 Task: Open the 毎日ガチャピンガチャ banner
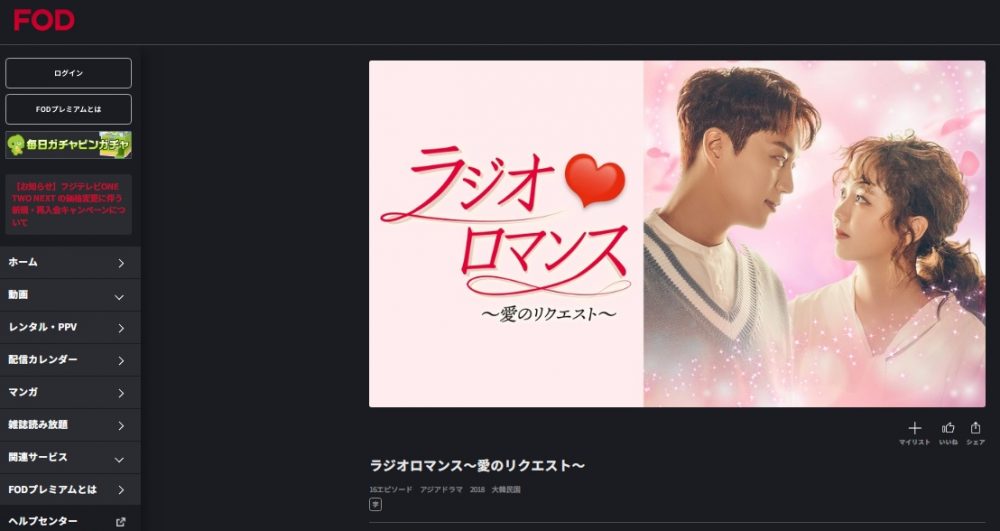69,145
